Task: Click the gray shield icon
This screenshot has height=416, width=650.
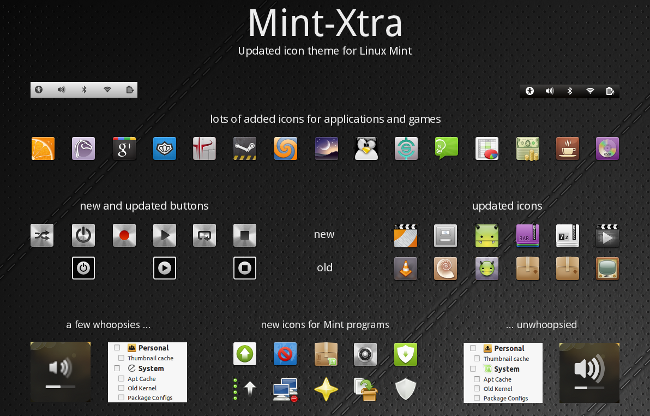Action: [405, 389]
